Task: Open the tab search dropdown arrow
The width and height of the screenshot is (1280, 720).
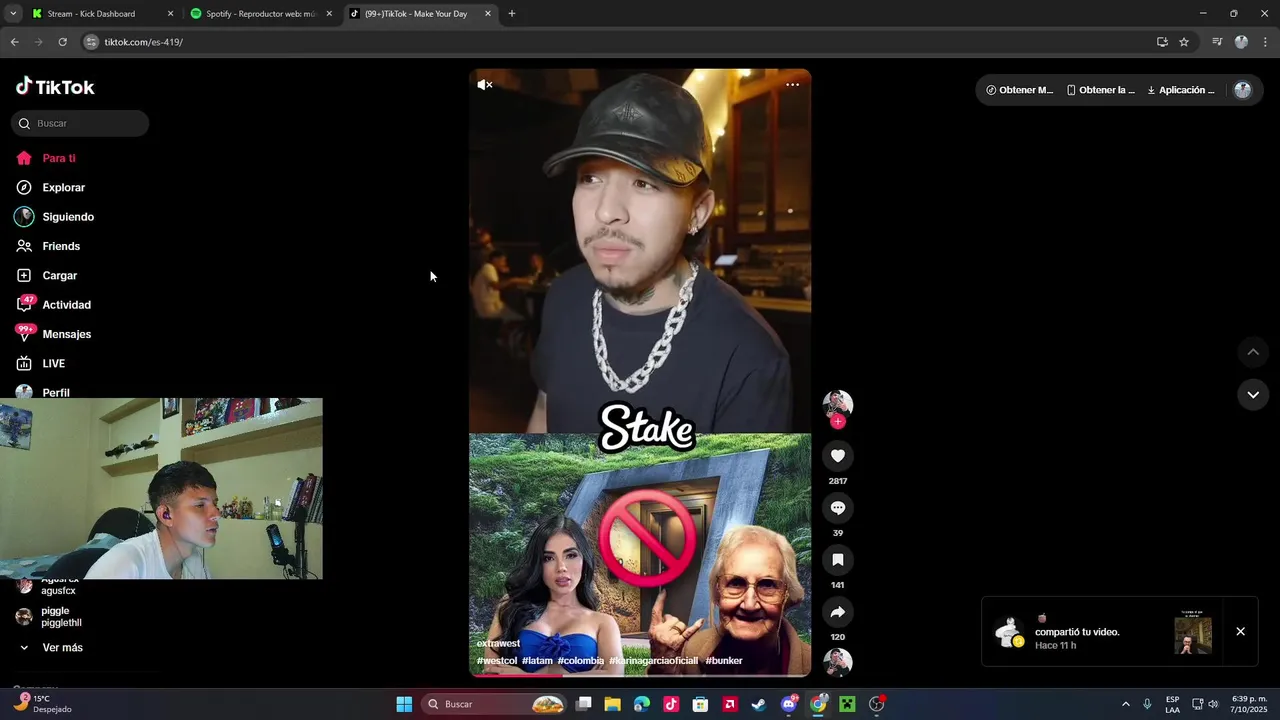Action: pos(13,14)
